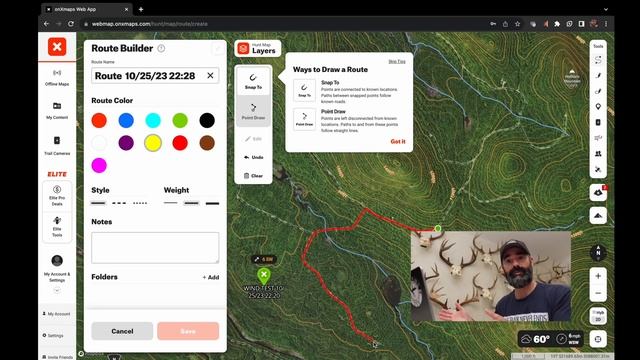Click the Route Builder help icon

click(161, 48)
